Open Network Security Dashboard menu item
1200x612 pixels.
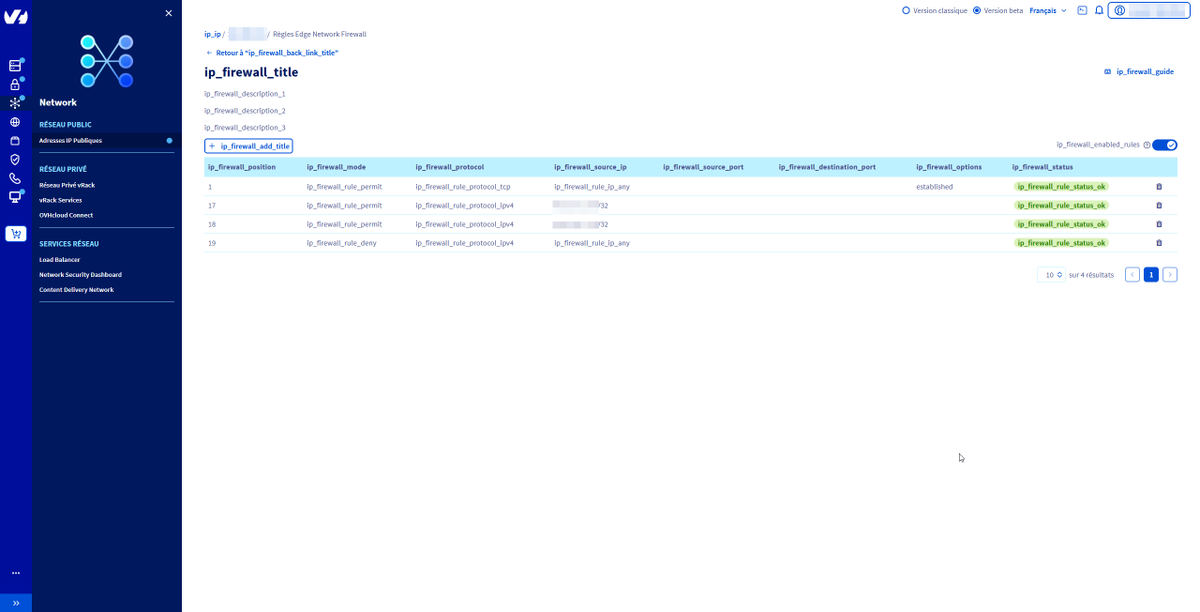pos(80,275)
